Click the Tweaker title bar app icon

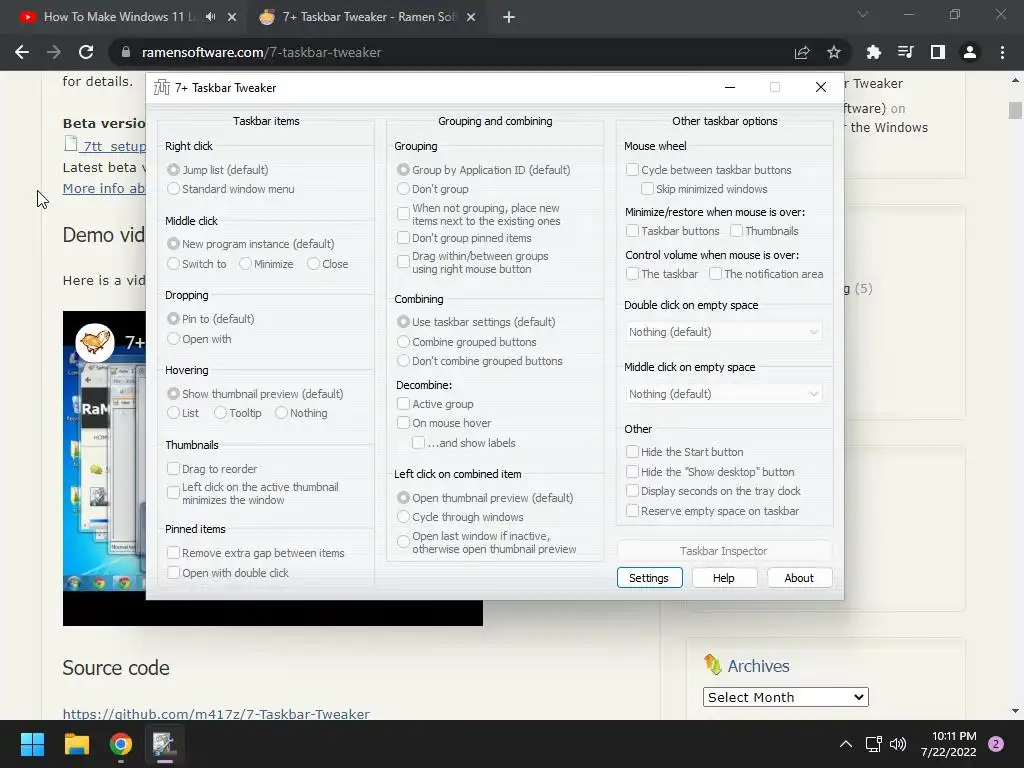(161, 88)
